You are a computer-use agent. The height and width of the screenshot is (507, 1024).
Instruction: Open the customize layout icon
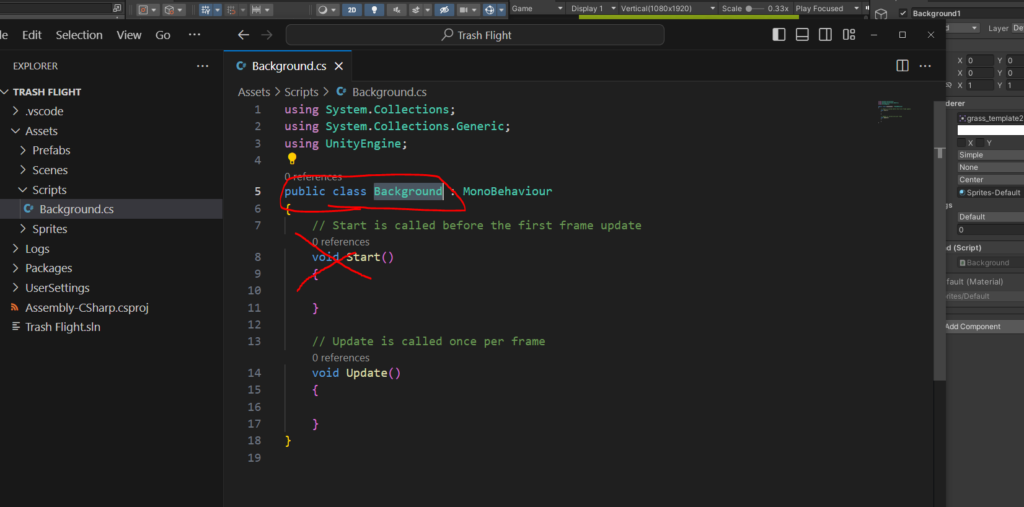[848, 35]
